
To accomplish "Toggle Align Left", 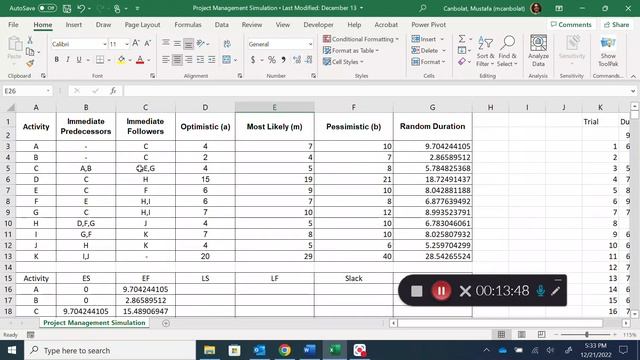I will [165, 60].
